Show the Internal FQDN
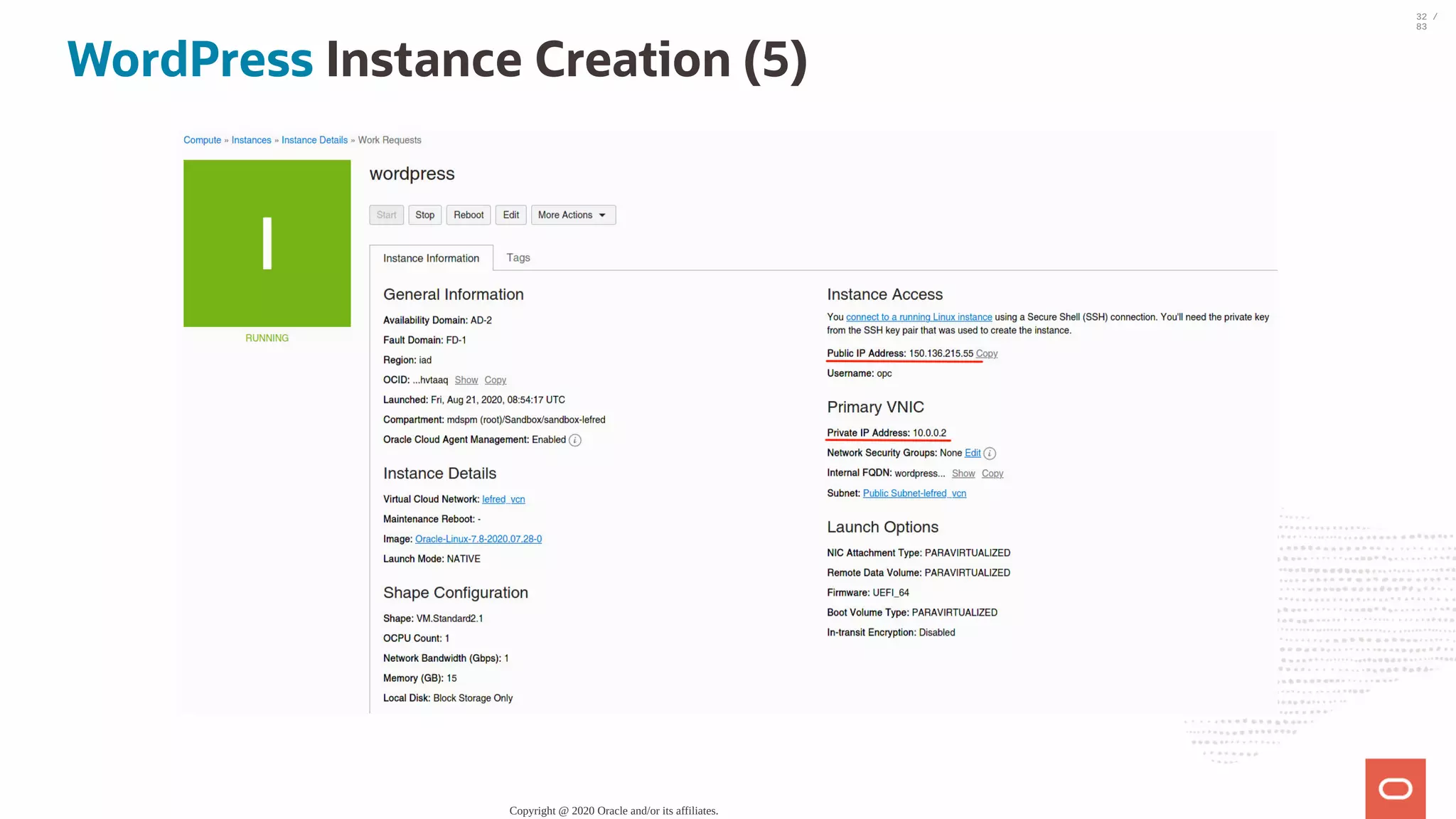This screenshot has width=1456, height=819. point(963,473)
